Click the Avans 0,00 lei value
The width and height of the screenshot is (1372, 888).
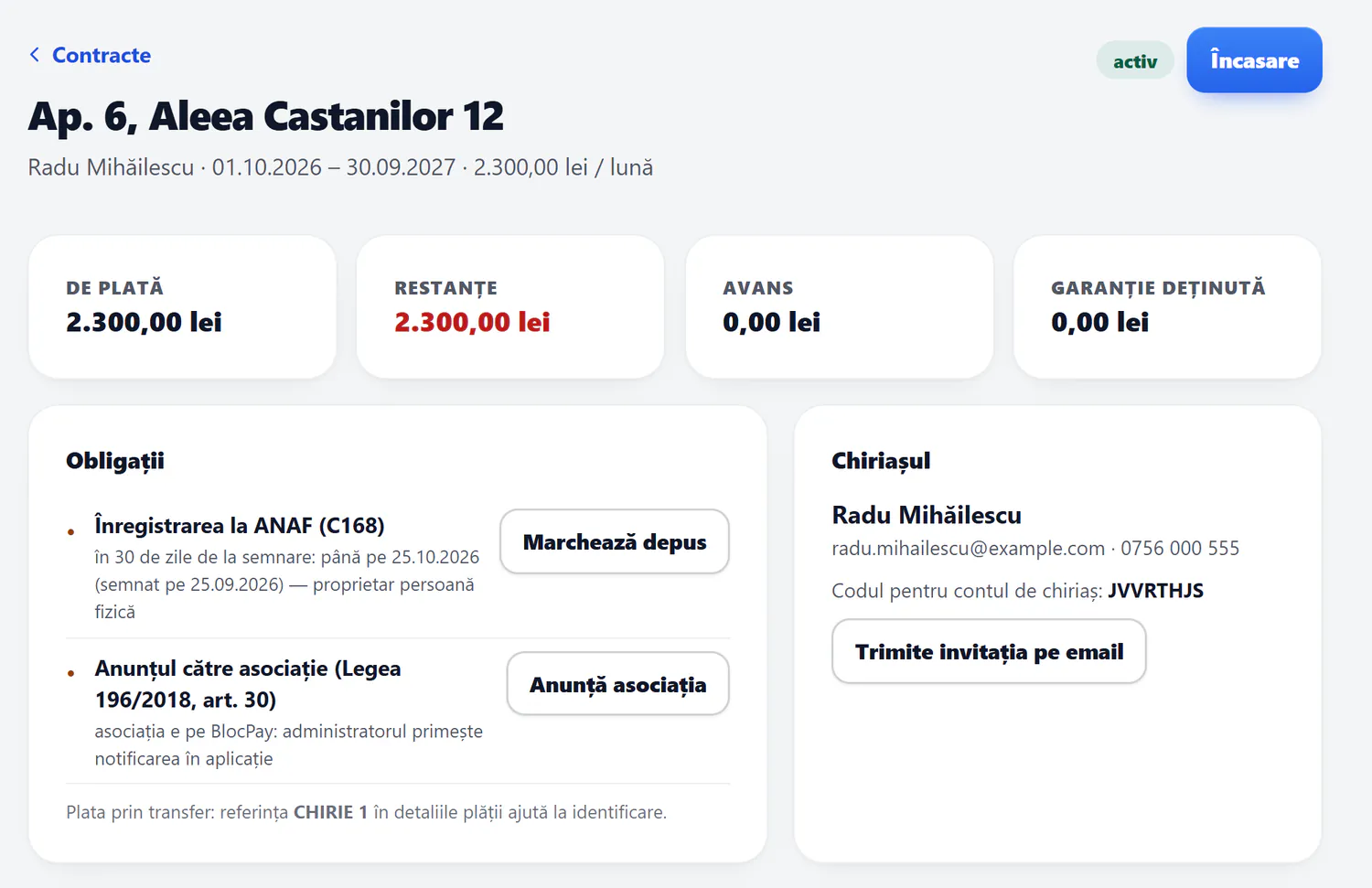[771, 322]
